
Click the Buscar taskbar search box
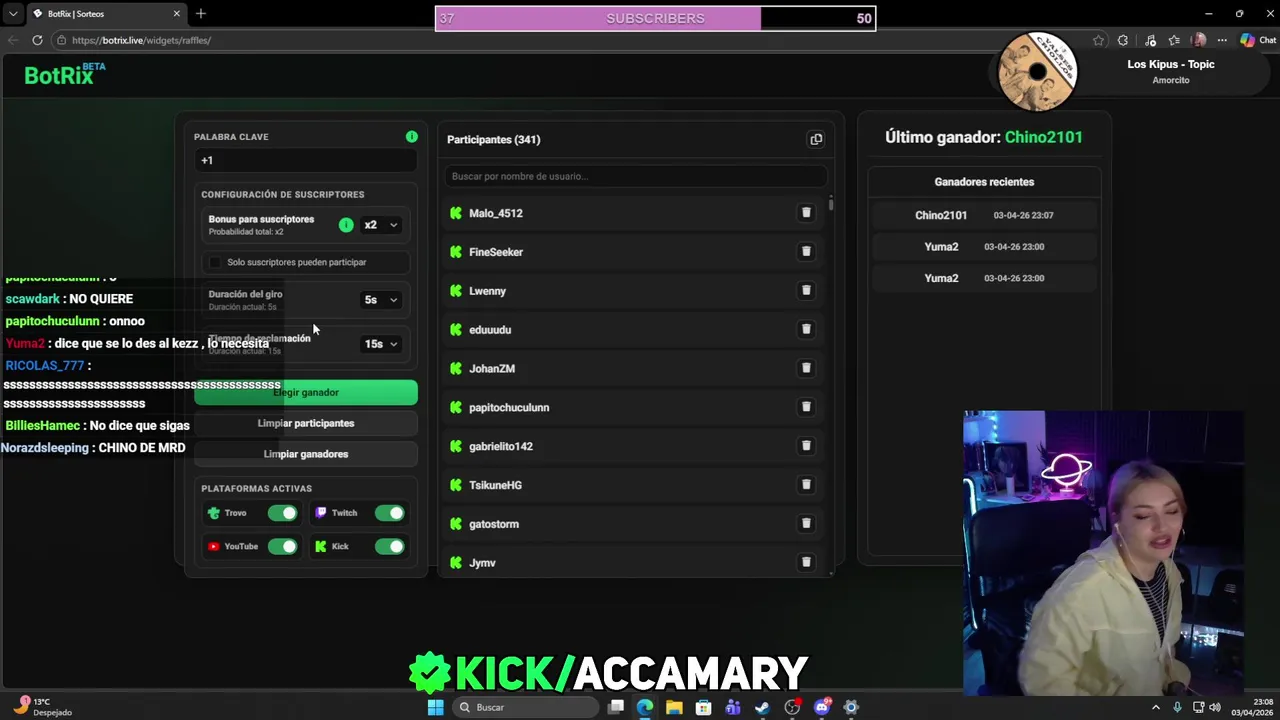pos(528,707)
